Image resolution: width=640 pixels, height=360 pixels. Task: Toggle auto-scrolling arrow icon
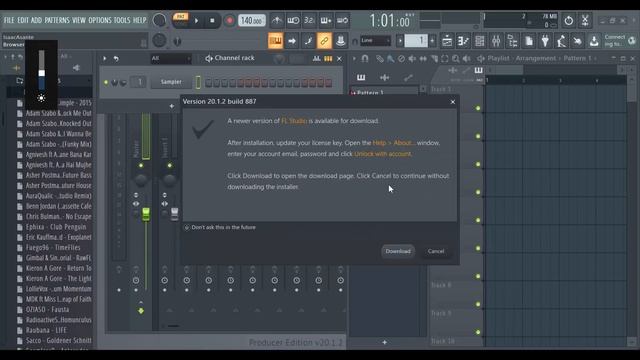[292, 41]
